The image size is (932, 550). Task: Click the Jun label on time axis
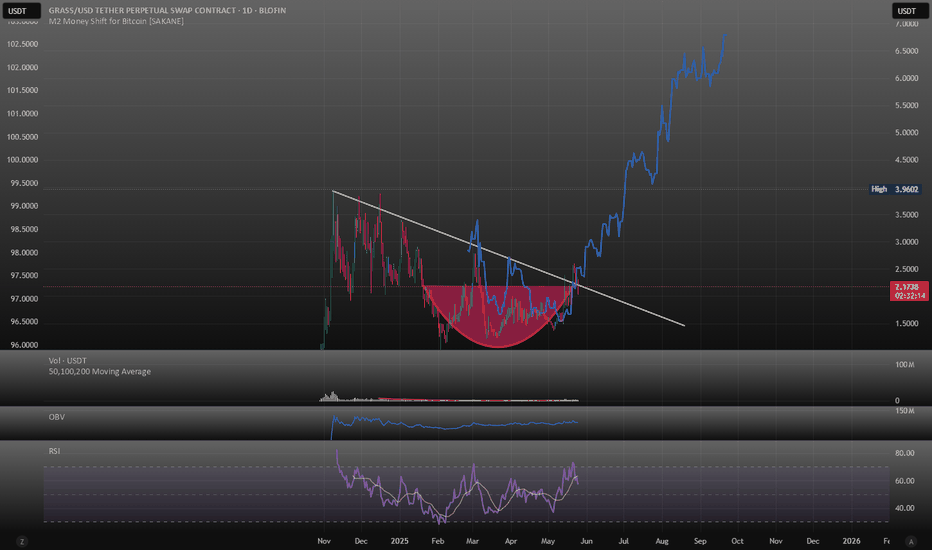point(586,541)
